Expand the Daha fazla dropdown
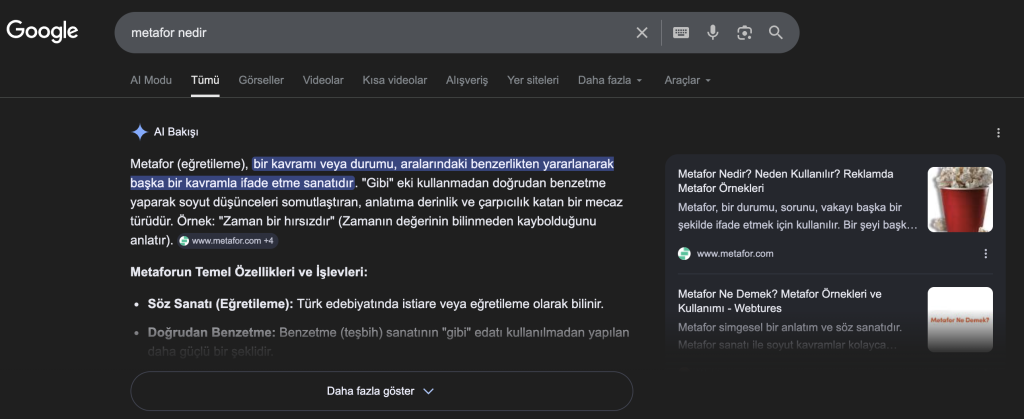This screenshot has width=1024, height=419. pos(611,80)
